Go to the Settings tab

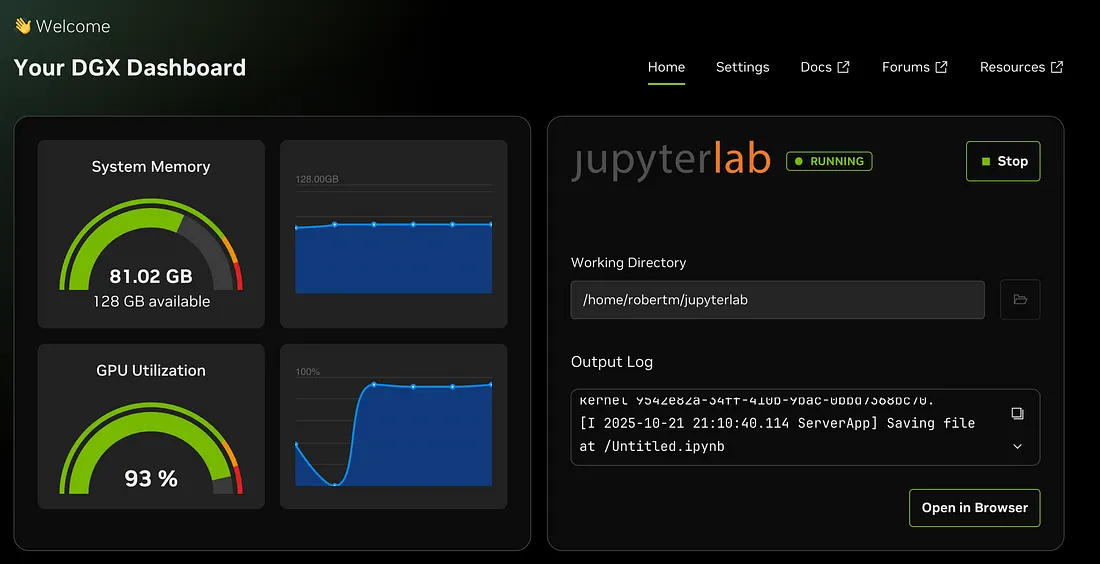point(742,67)
